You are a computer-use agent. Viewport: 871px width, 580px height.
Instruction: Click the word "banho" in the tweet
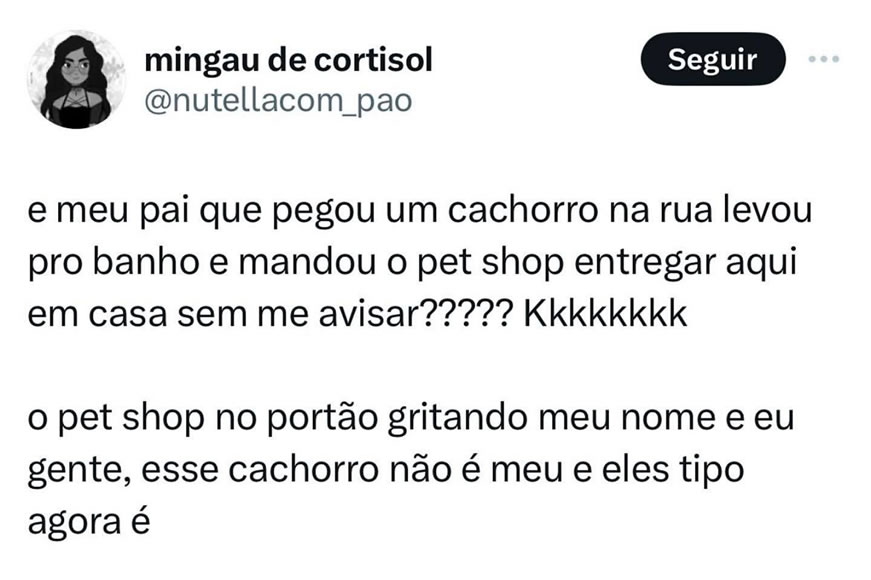[x=146, y=262]
